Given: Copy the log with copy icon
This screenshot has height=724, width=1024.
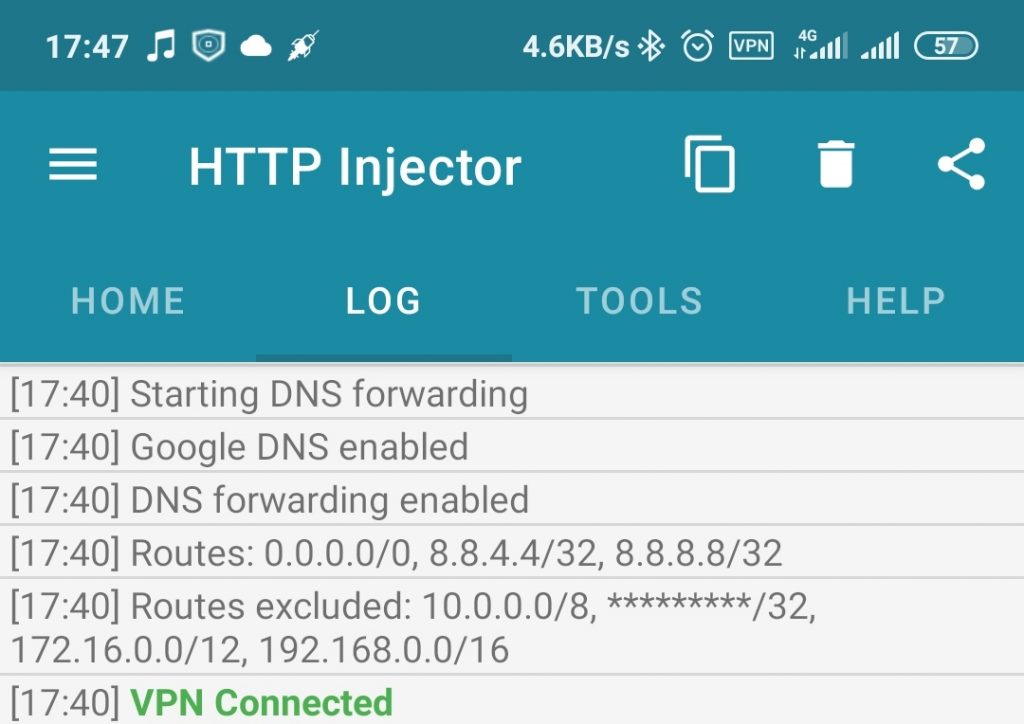Looking at the screenshot, I should (x=710, y=164).
